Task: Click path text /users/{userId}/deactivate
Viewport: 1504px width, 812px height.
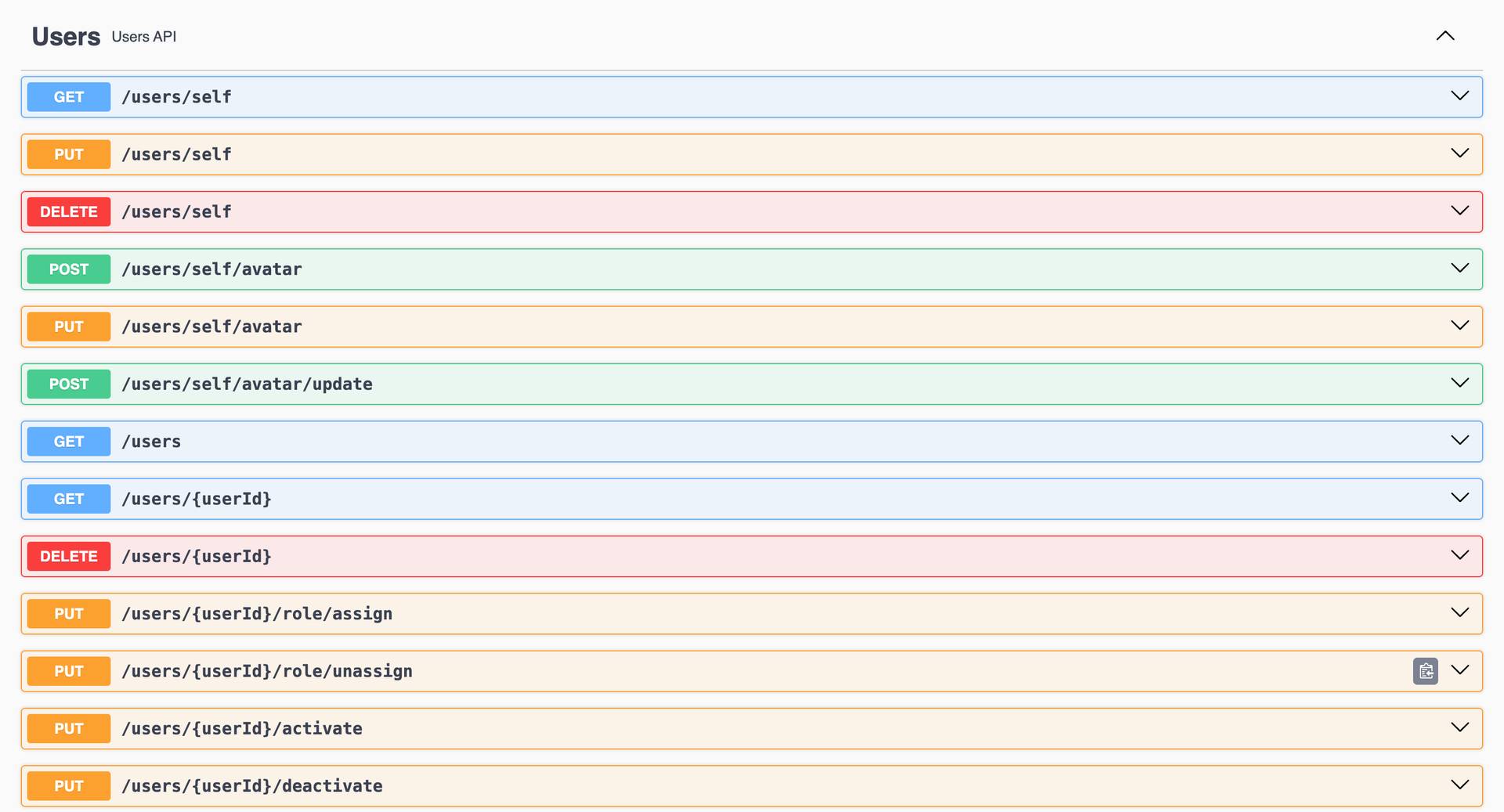Action: click(252, 786)
